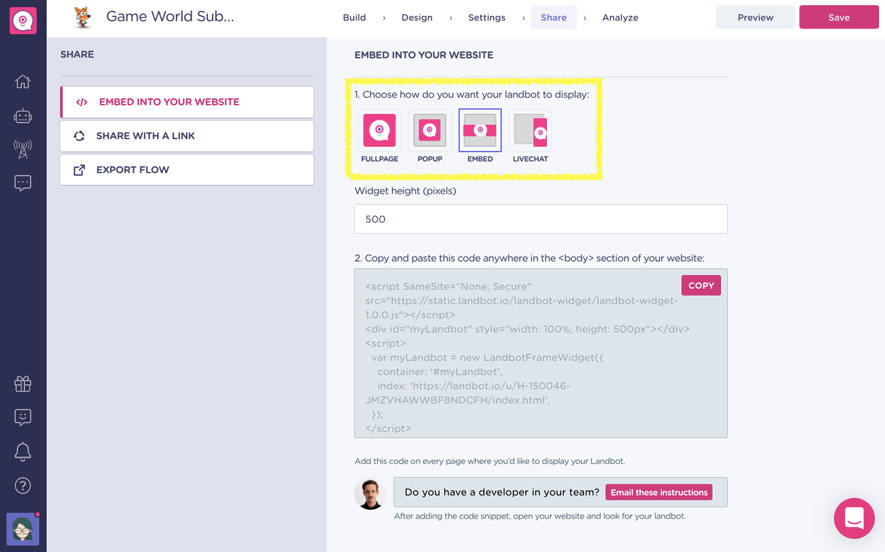Open Share With A Link section
Viewport: 885px width, 552px height.
coord(187,136)
